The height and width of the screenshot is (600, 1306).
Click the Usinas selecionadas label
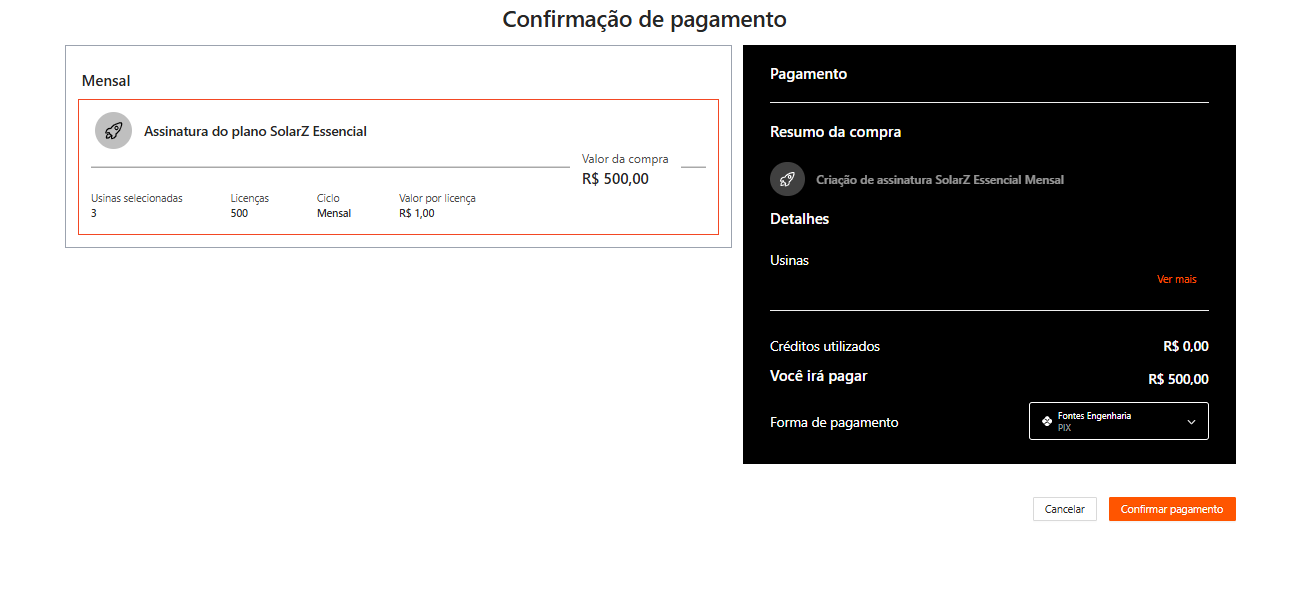(137, 198)
